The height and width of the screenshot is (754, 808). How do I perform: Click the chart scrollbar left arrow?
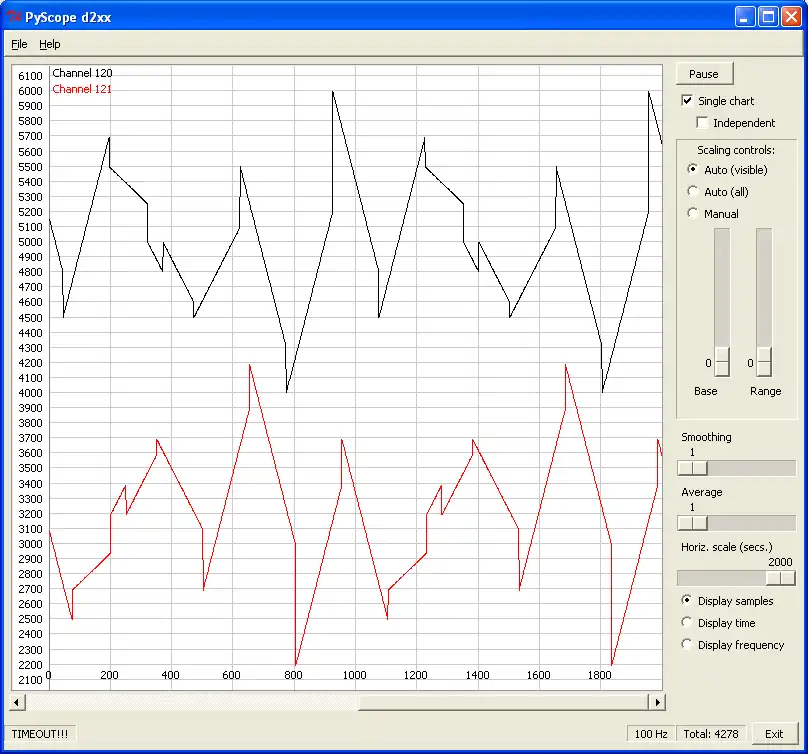(19, 703)
